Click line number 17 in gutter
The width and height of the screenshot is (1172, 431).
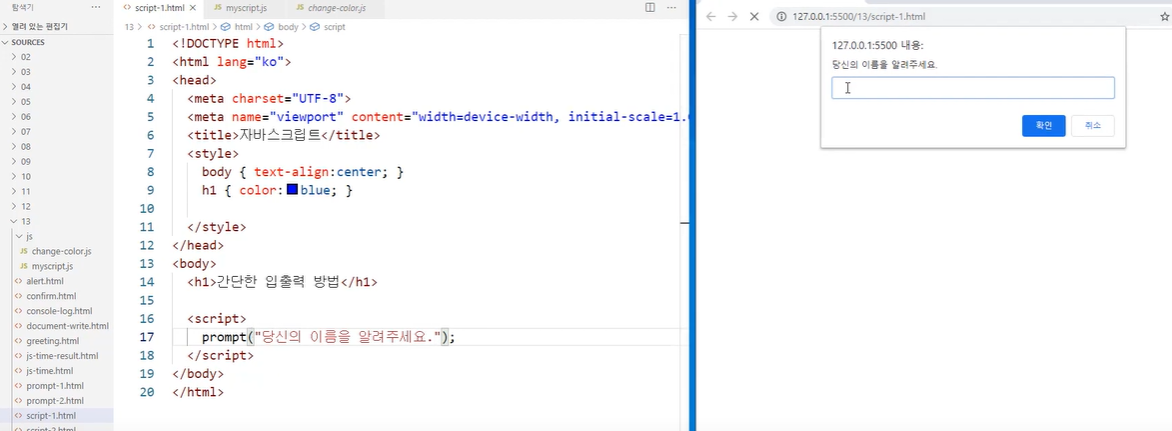tap(146, 337)
